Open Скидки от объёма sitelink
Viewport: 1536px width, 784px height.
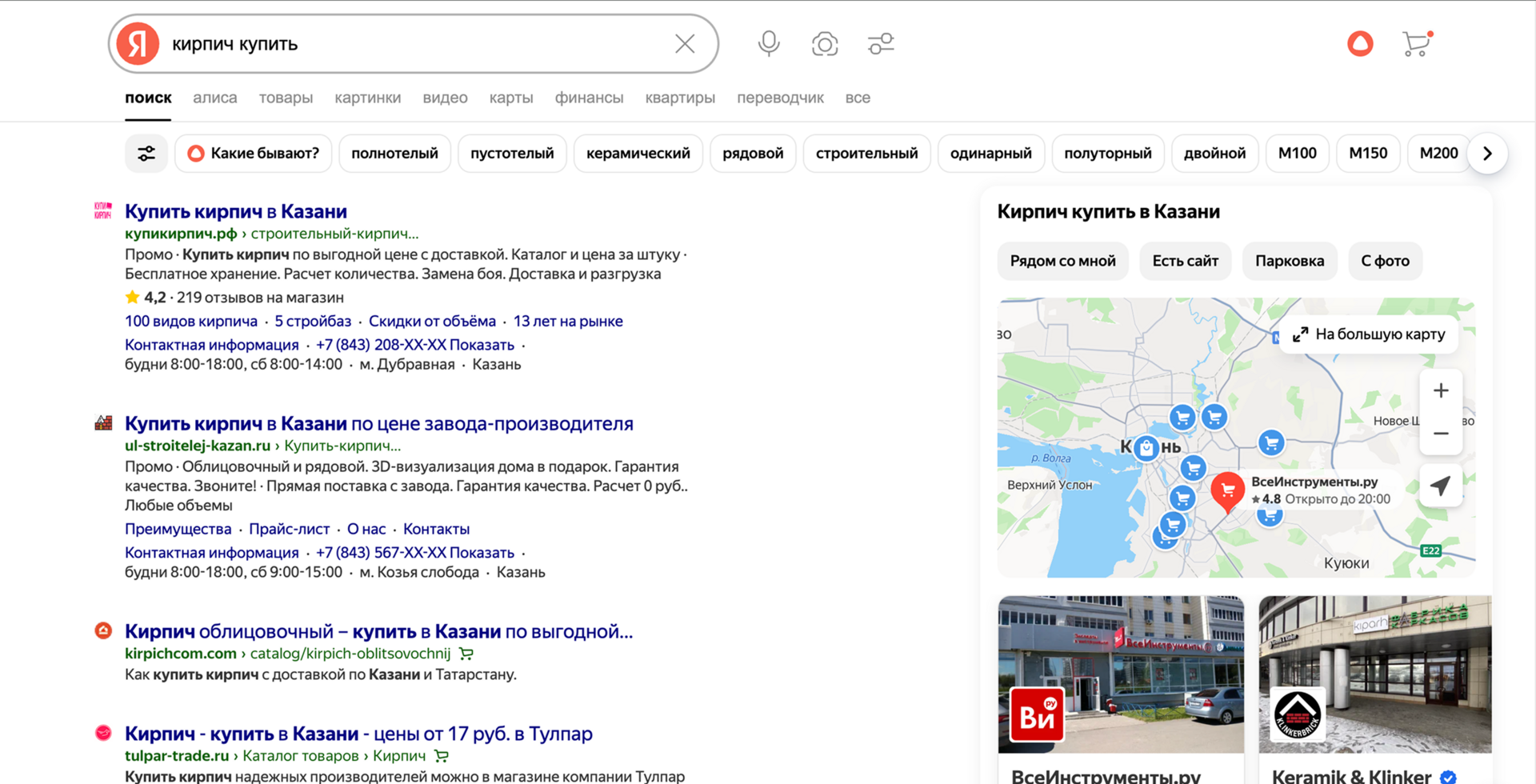click(x=432, y=321)
